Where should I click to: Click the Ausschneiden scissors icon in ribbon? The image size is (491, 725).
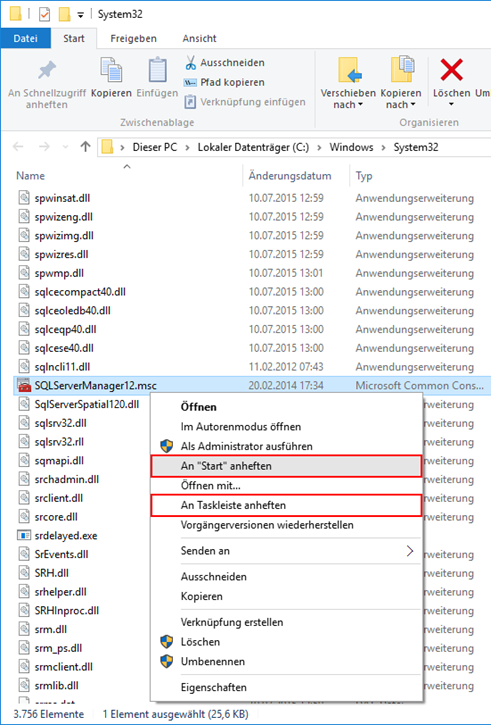(190, 63)
